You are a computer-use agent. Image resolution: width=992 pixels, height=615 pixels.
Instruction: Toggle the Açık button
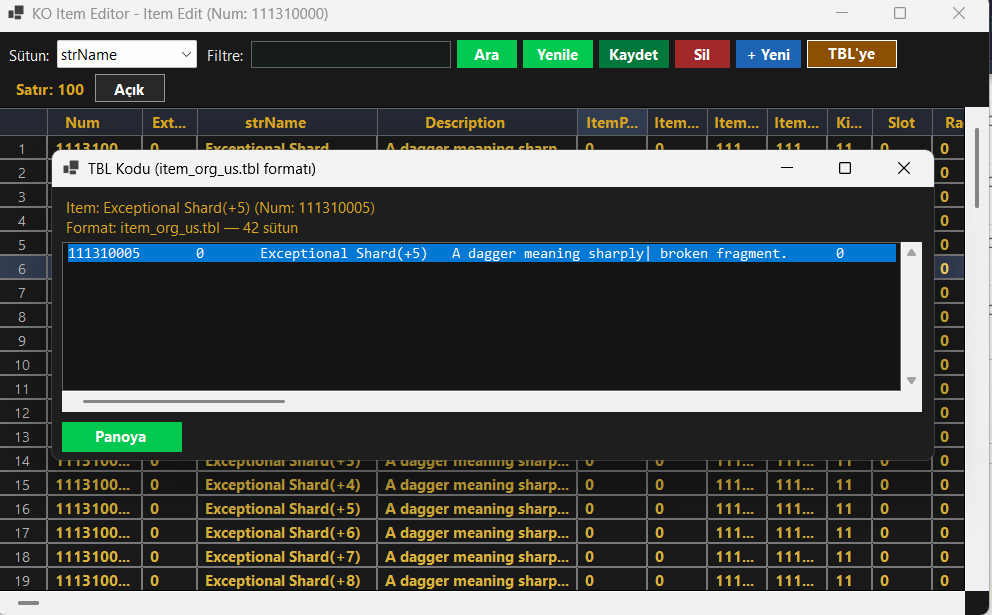pyautogui.click(x=130, y=89)
